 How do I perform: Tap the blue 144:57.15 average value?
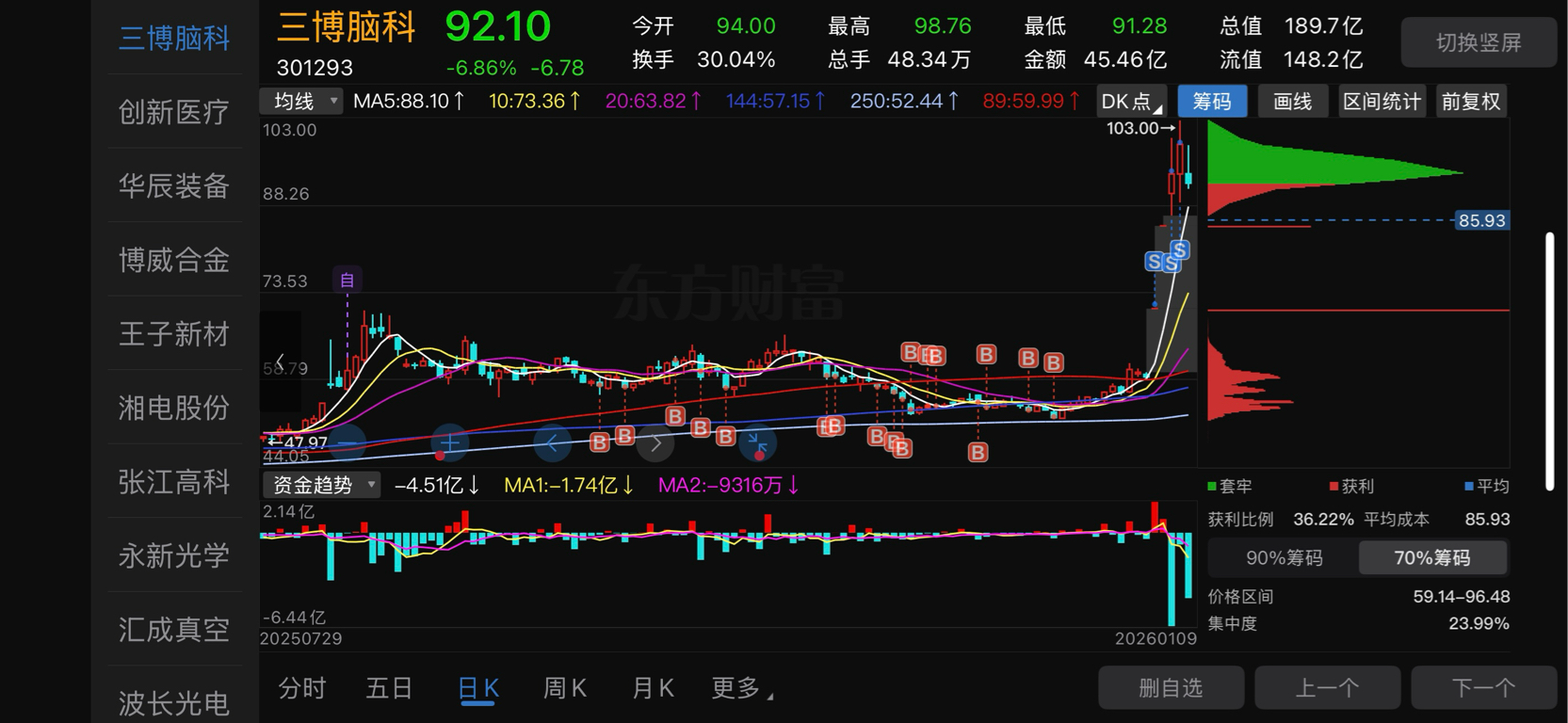point(776,101)
